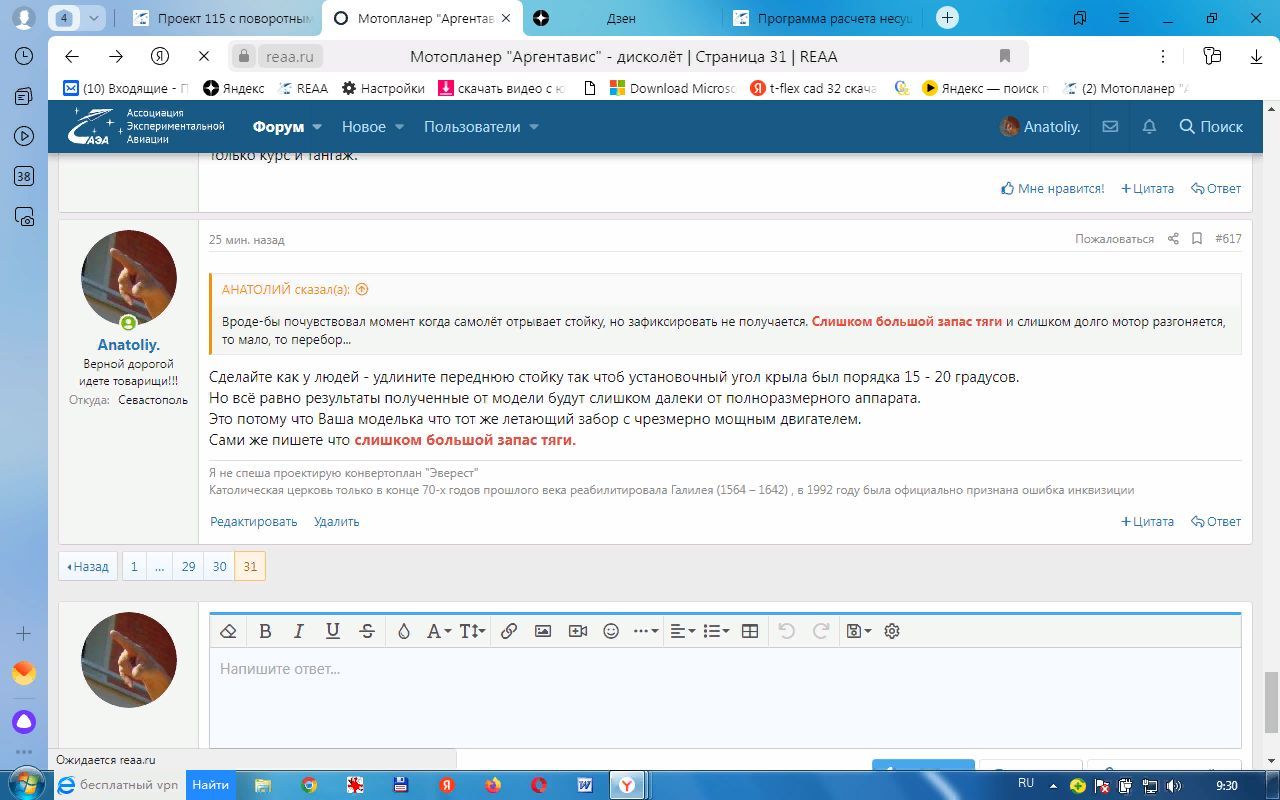This screenshot has width=1280, height=800.
Task: Go to page 30 in pagination
Action: point(219,566)
